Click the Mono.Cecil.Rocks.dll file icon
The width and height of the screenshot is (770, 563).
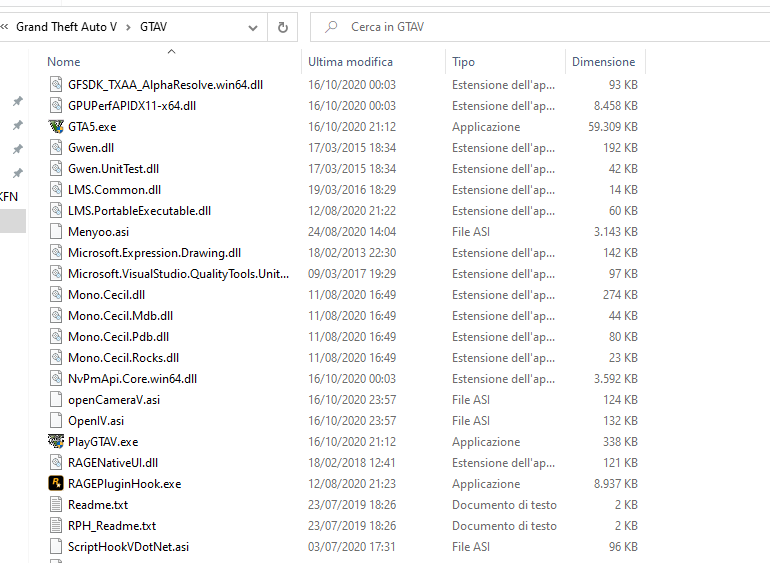56,358
